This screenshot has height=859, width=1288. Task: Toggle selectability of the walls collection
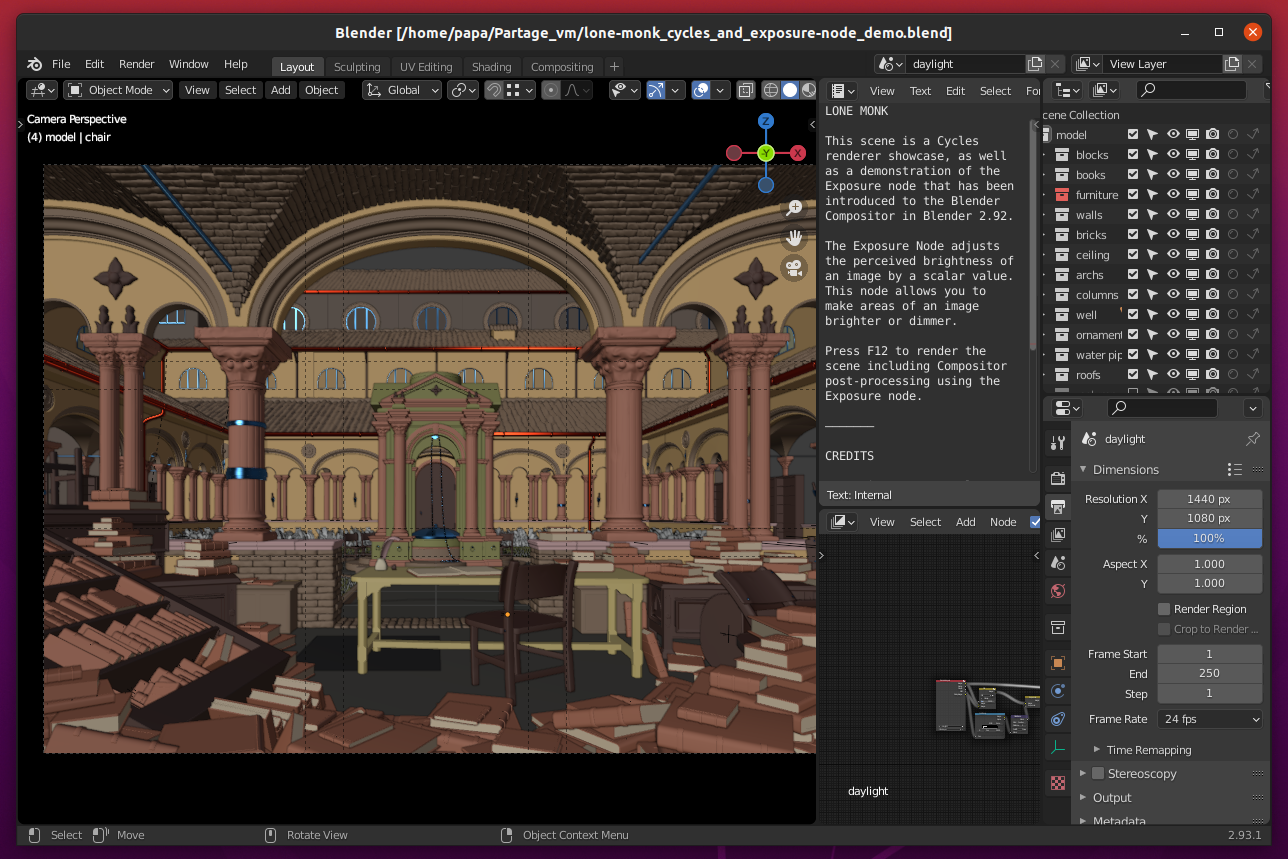point(1152,215)
